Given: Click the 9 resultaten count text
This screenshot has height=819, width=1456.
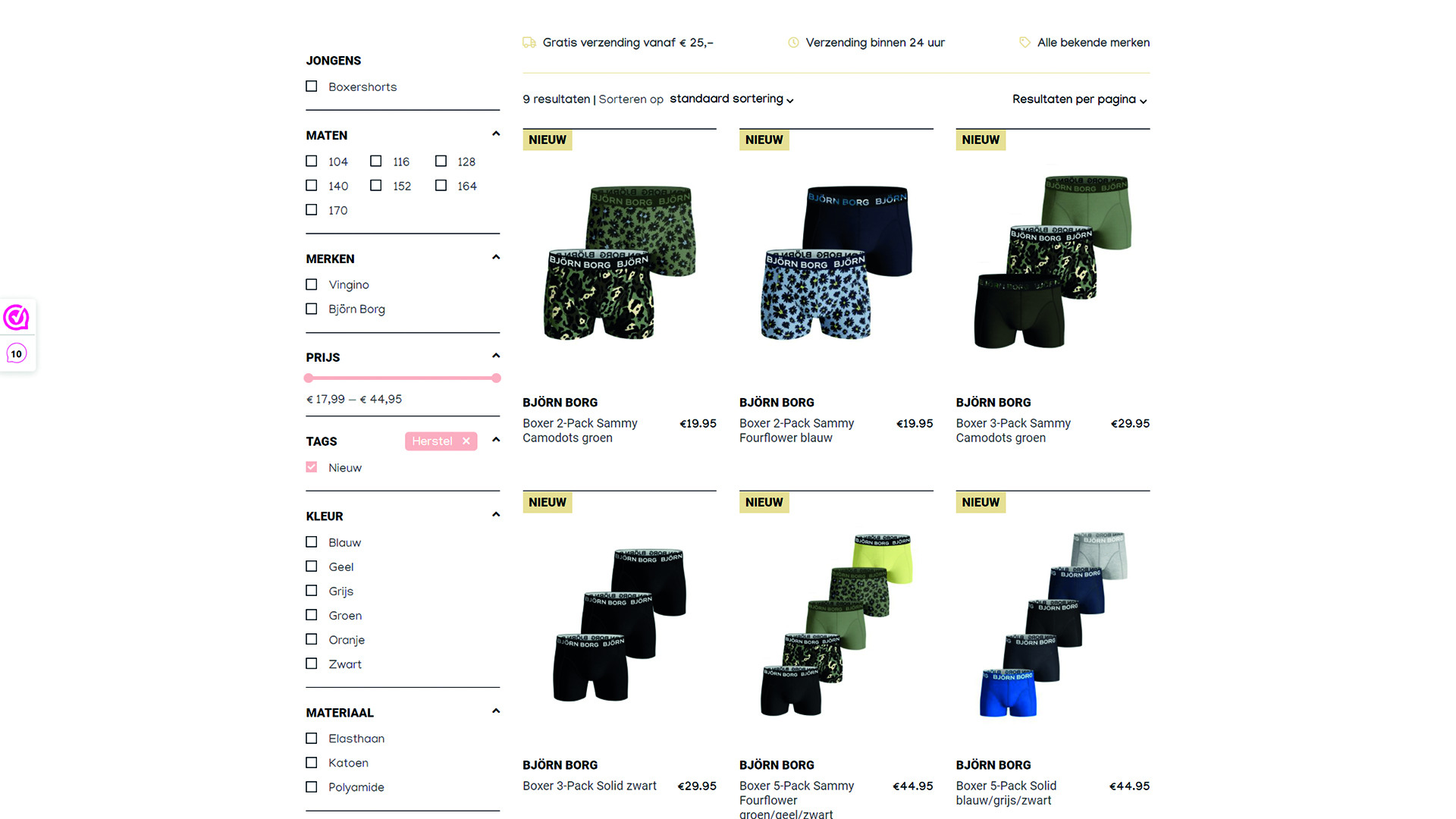Looking at the screenshot, I should click(556, 99).
